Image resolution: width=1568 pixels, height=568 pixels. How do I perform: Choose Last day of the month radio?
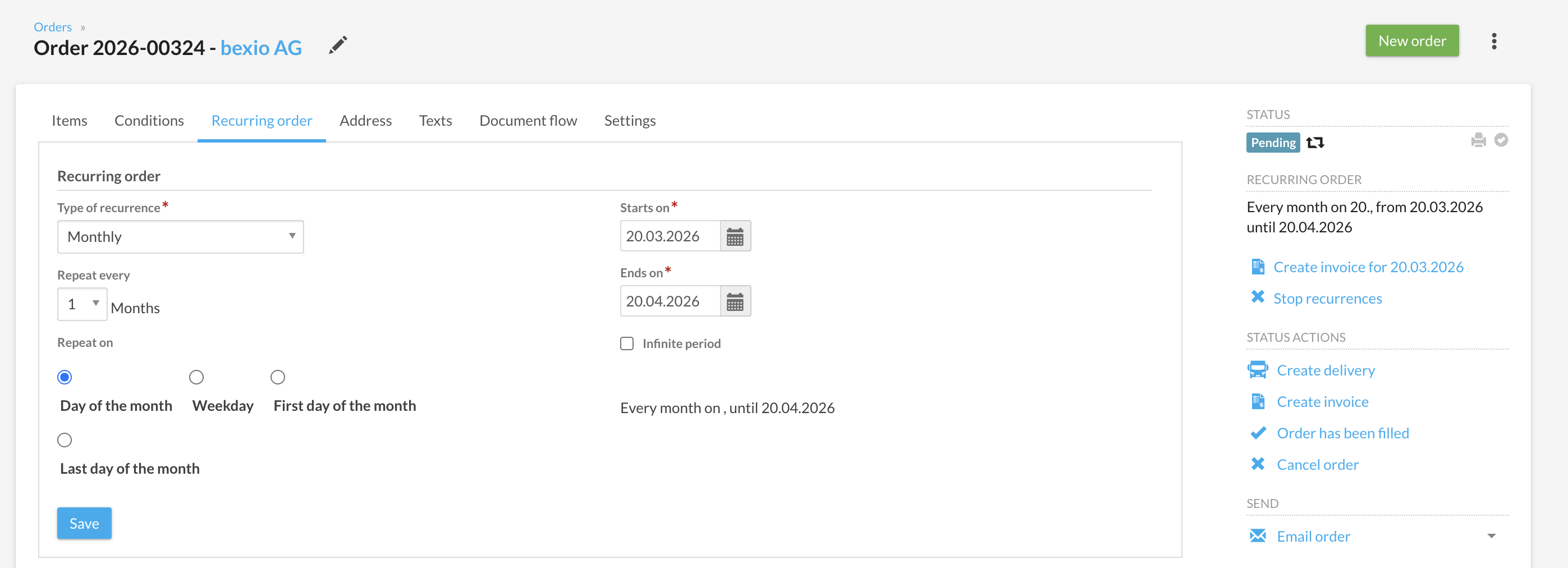[65, 440]
